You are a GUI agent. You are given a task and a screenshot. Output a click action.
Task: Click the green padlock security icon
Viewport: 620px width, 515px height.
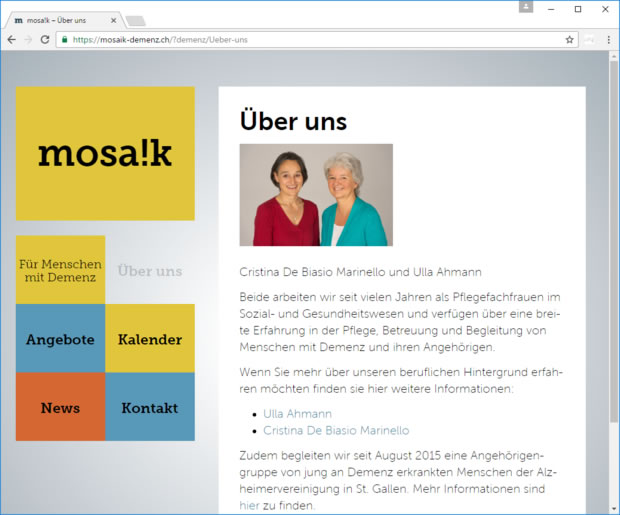pyautogui.click(x=64, y=40)
